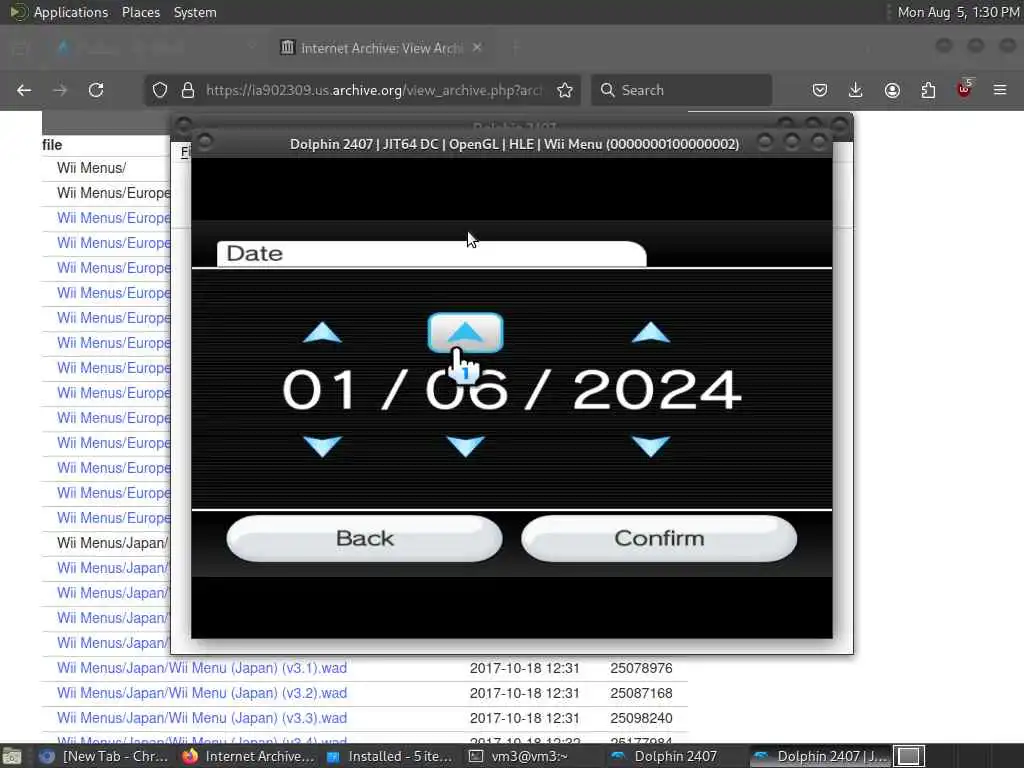This screenshot has width=1024, height=768.
Task: Open Wii Menu (Japan) (v3.3).wad link
Action: 202,718
